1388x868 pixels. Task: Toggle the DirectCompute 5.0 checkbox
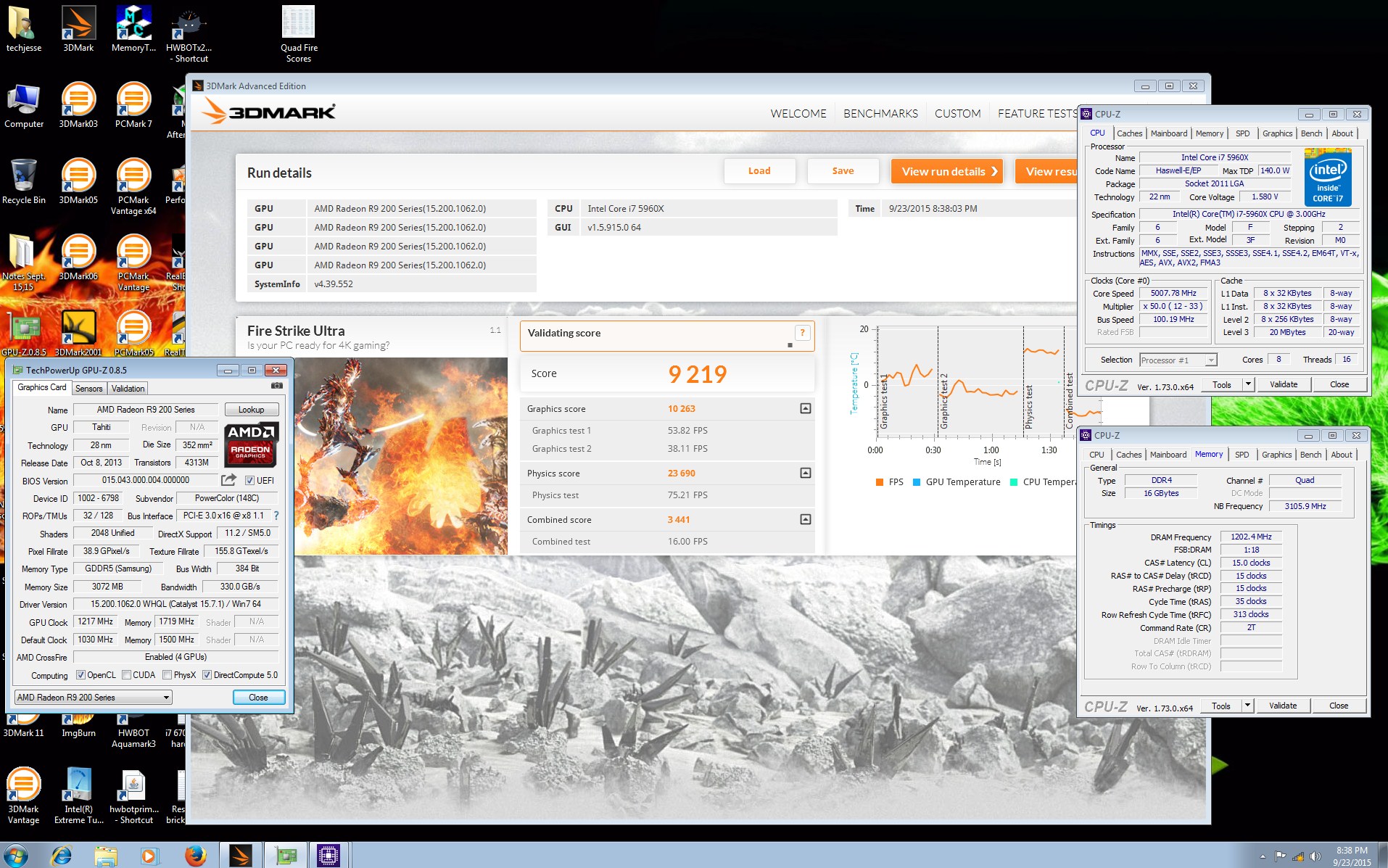tap(207, 675)
